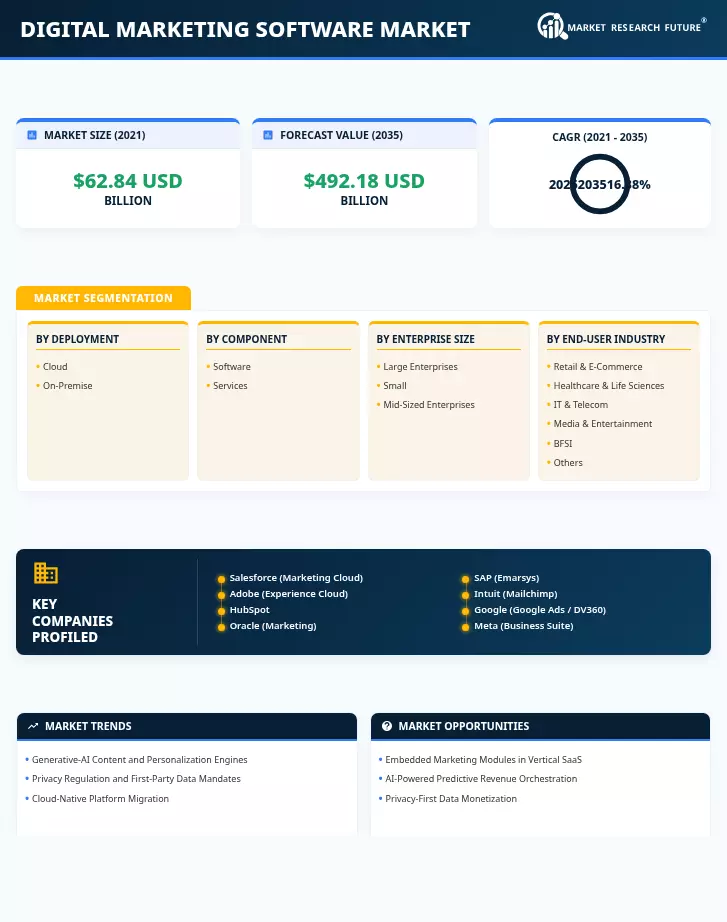Click Intuit (Mailchimp) company entry
The height and width of the screenshot is (922, 727).
tap(516, 594)
